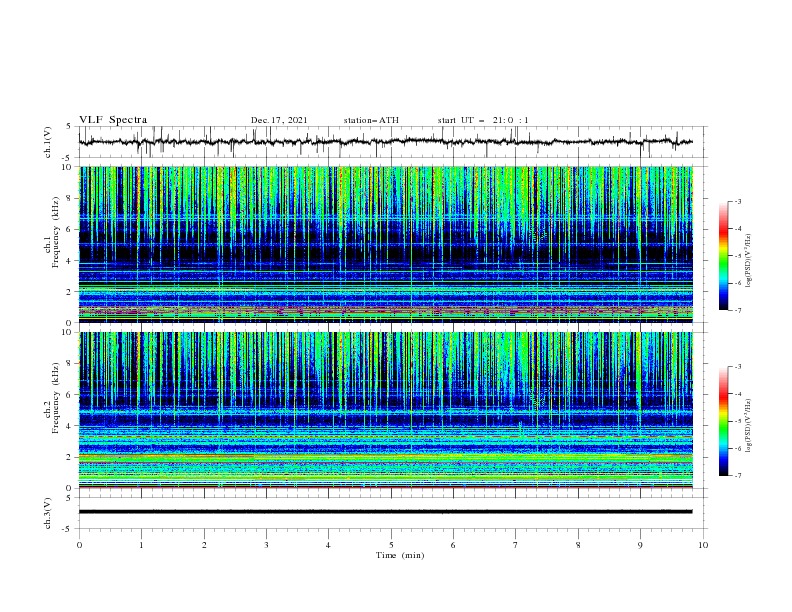The width and height of the screenshot is (792, 612).
Task: Click the "ch.1(V)" waveform axis label
Action: [x=48, y=142]
